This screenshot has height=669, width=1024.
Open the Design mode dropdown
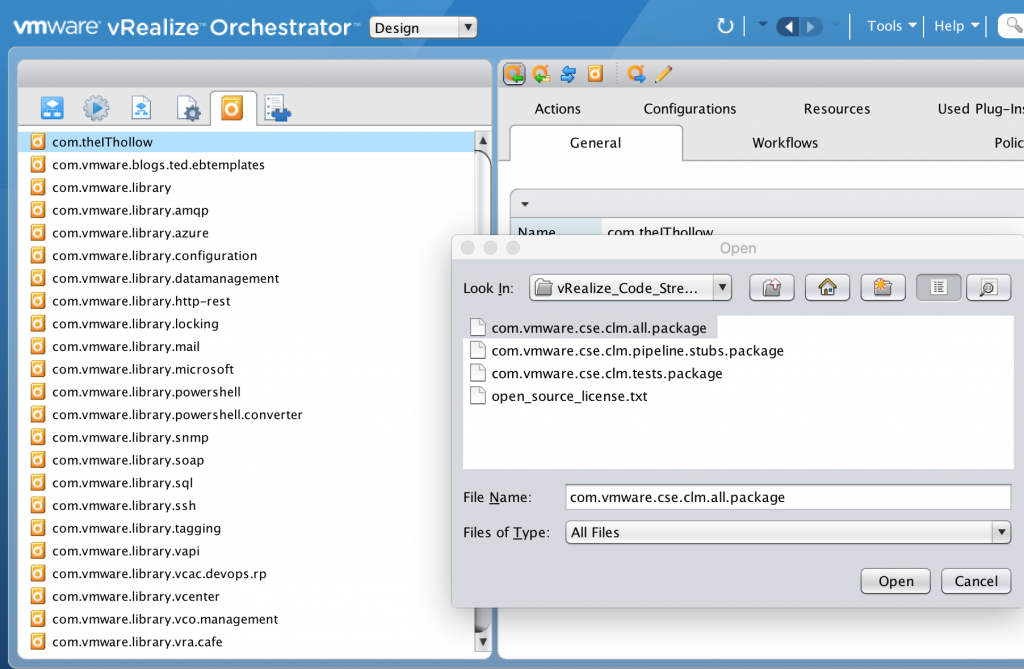point(423,27)
